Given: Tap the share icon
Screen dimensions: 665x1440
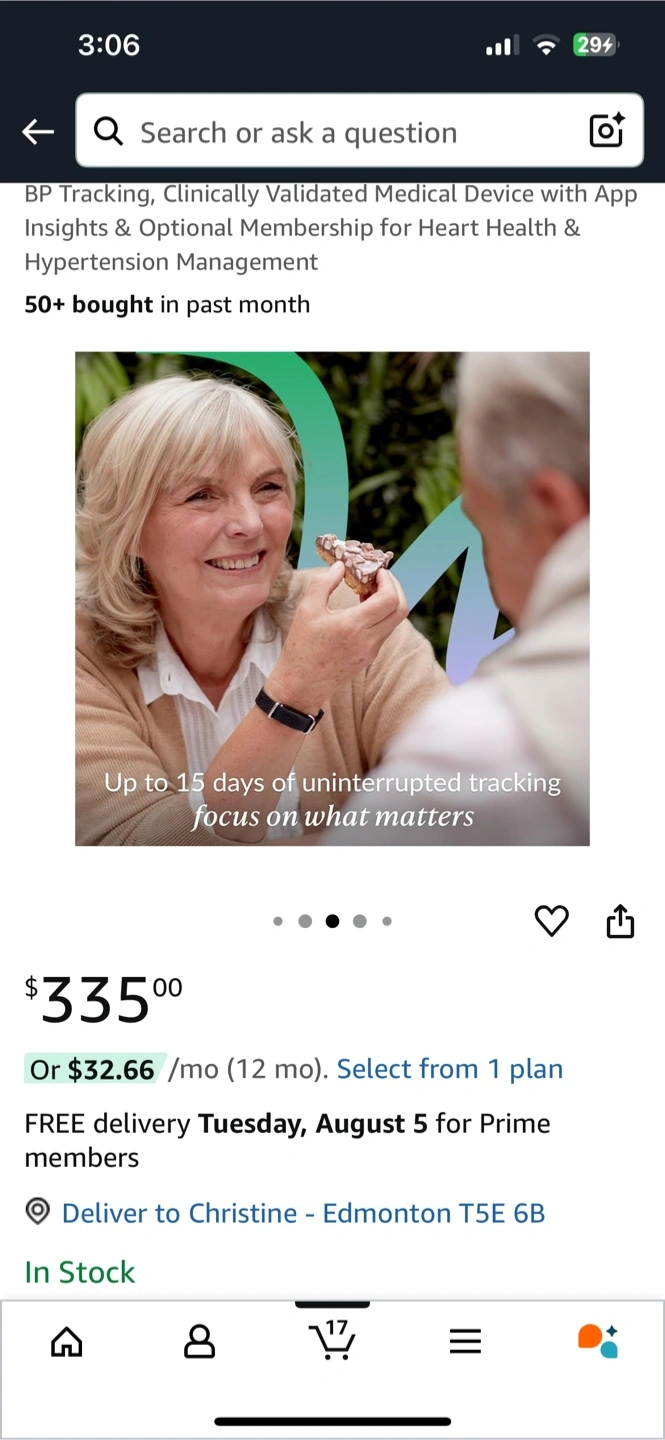Looking at the screenshot, I should coord(620,921).
